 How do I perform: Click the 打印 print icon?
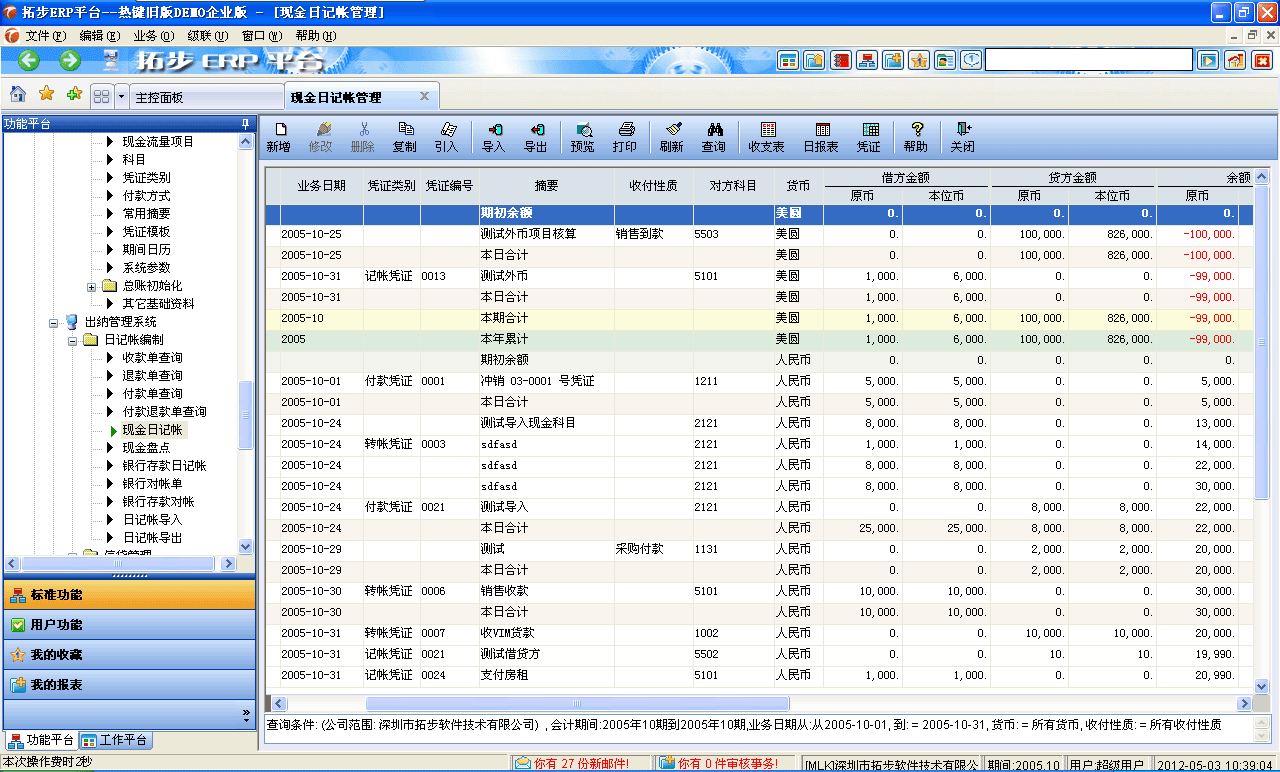625,137
